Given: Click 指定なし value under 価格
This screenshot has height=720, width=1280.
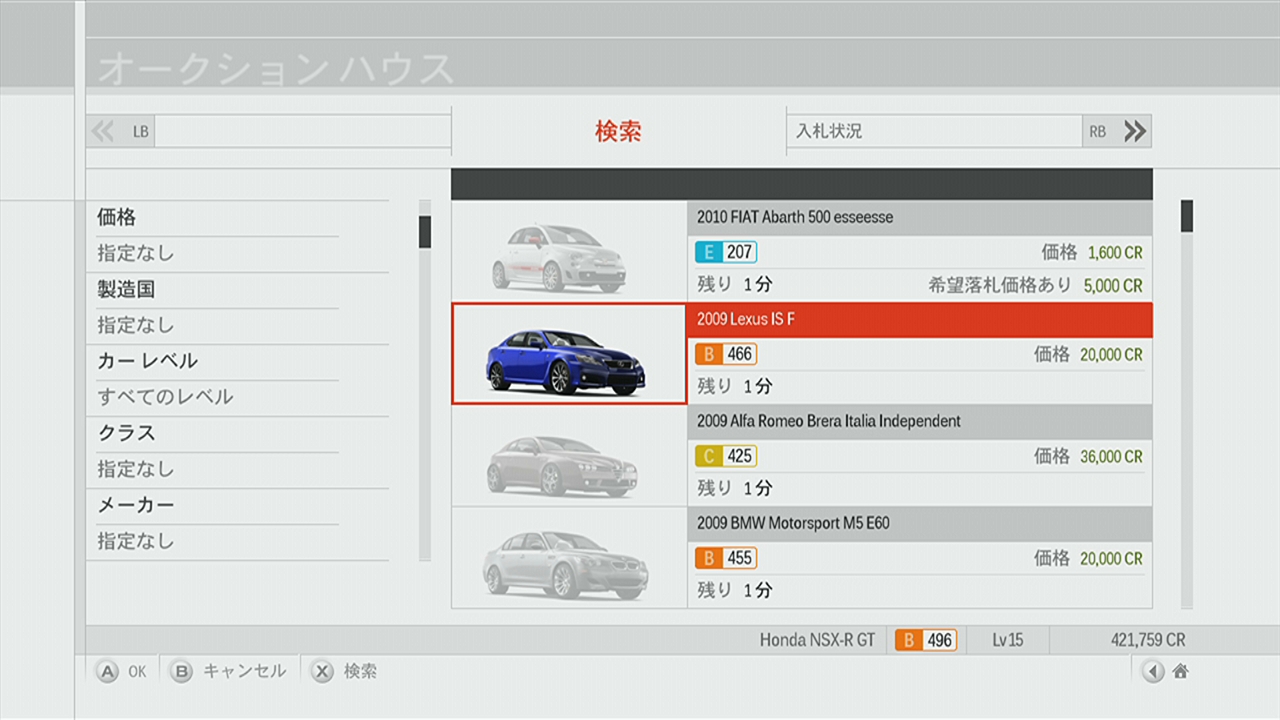Looking at the screenshot, I should 136,253.
